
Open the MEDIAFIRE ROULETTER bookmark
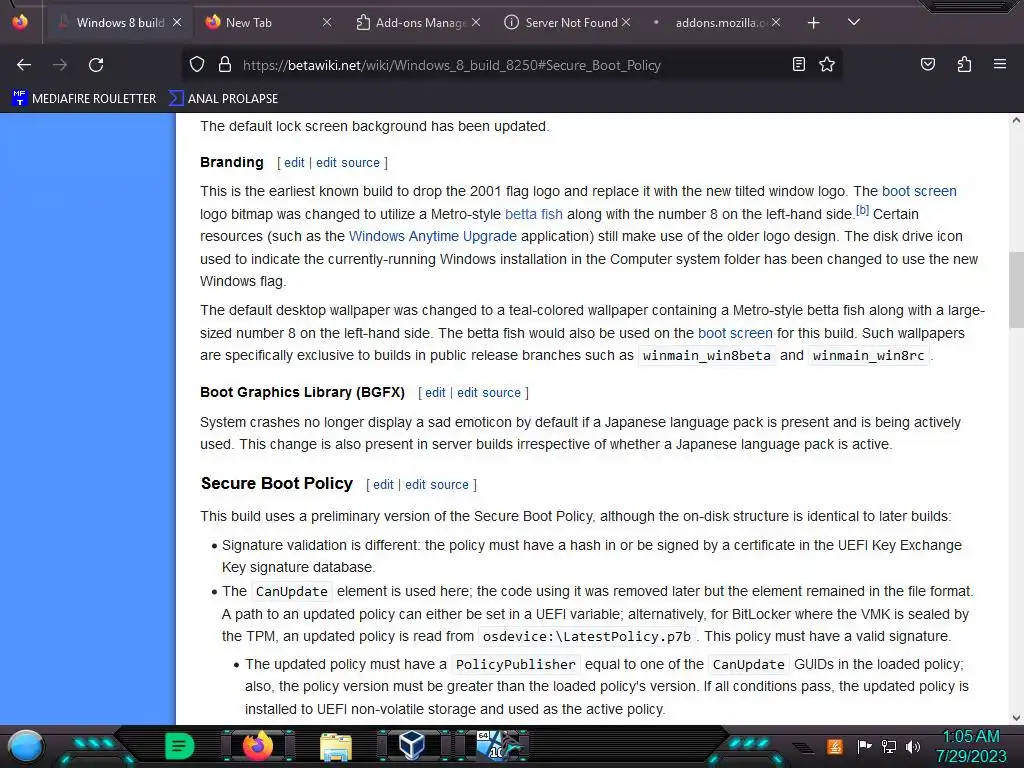84,99
